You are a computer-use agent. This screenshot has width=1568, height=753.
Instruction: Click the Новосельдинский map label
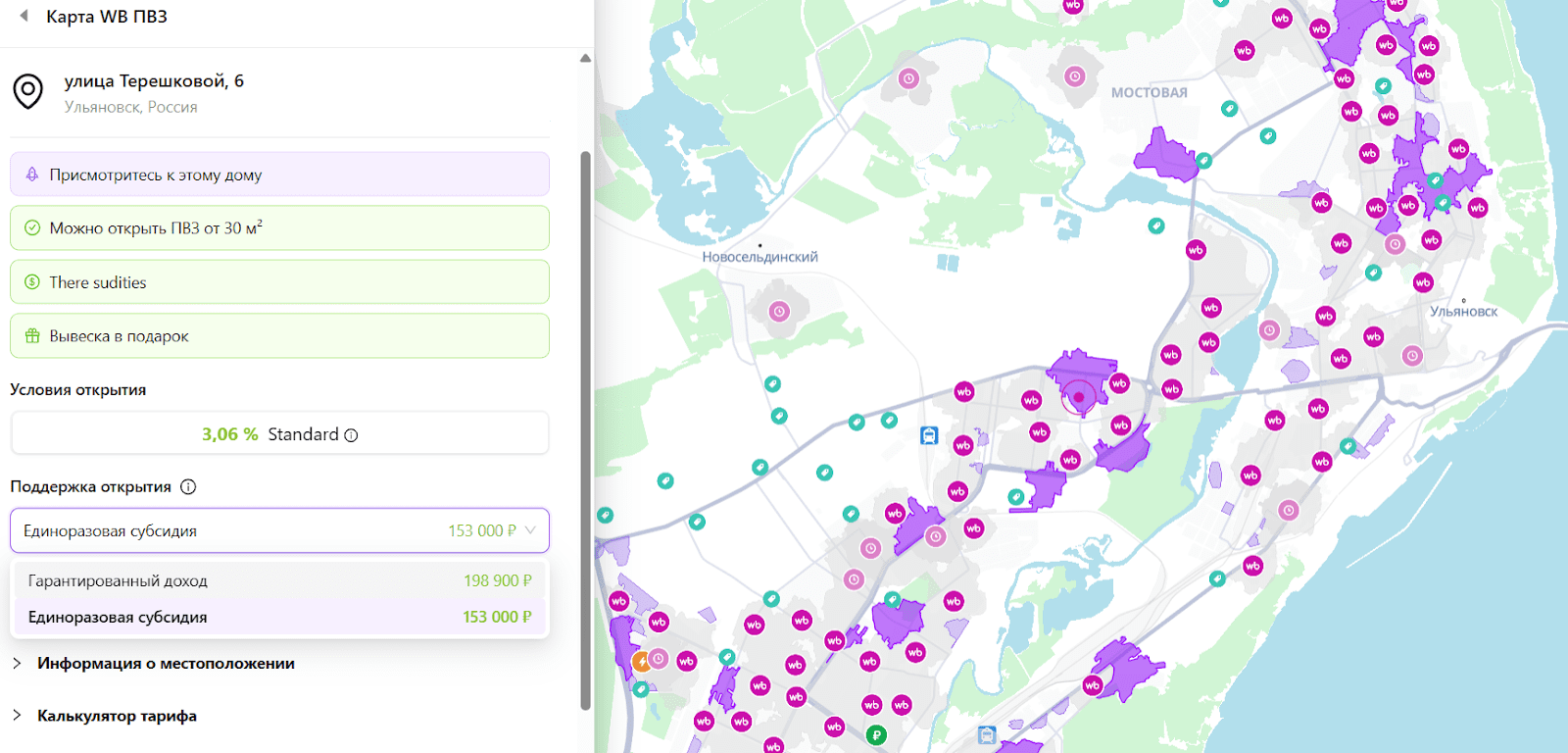(759, 257)
